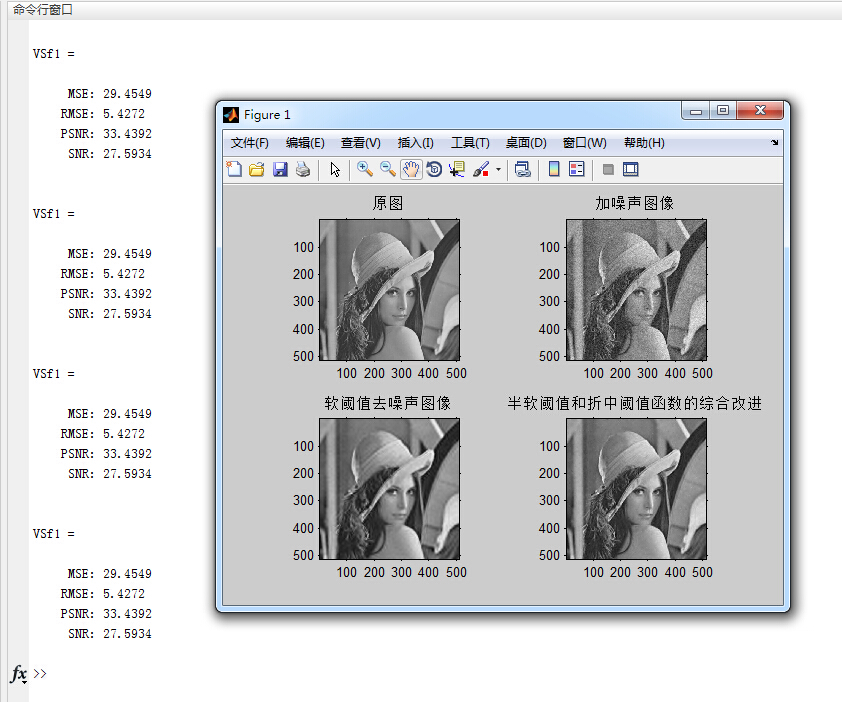Click the MATLAB logo in the Figure 1 title bar
This screenshot has width=842, height=702.
(231, 114)
